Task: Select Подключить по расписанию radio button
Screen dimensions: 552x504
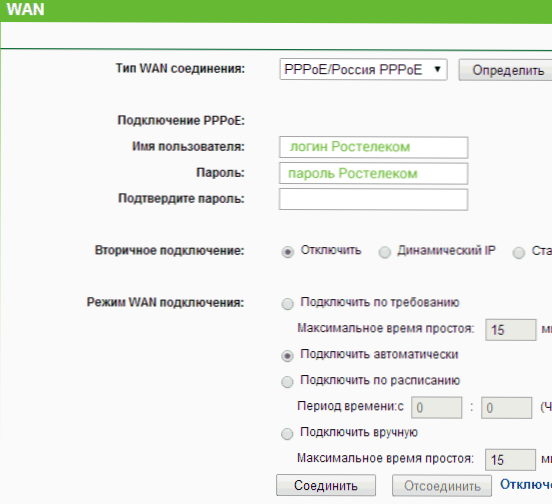Action: pos(287,382)
